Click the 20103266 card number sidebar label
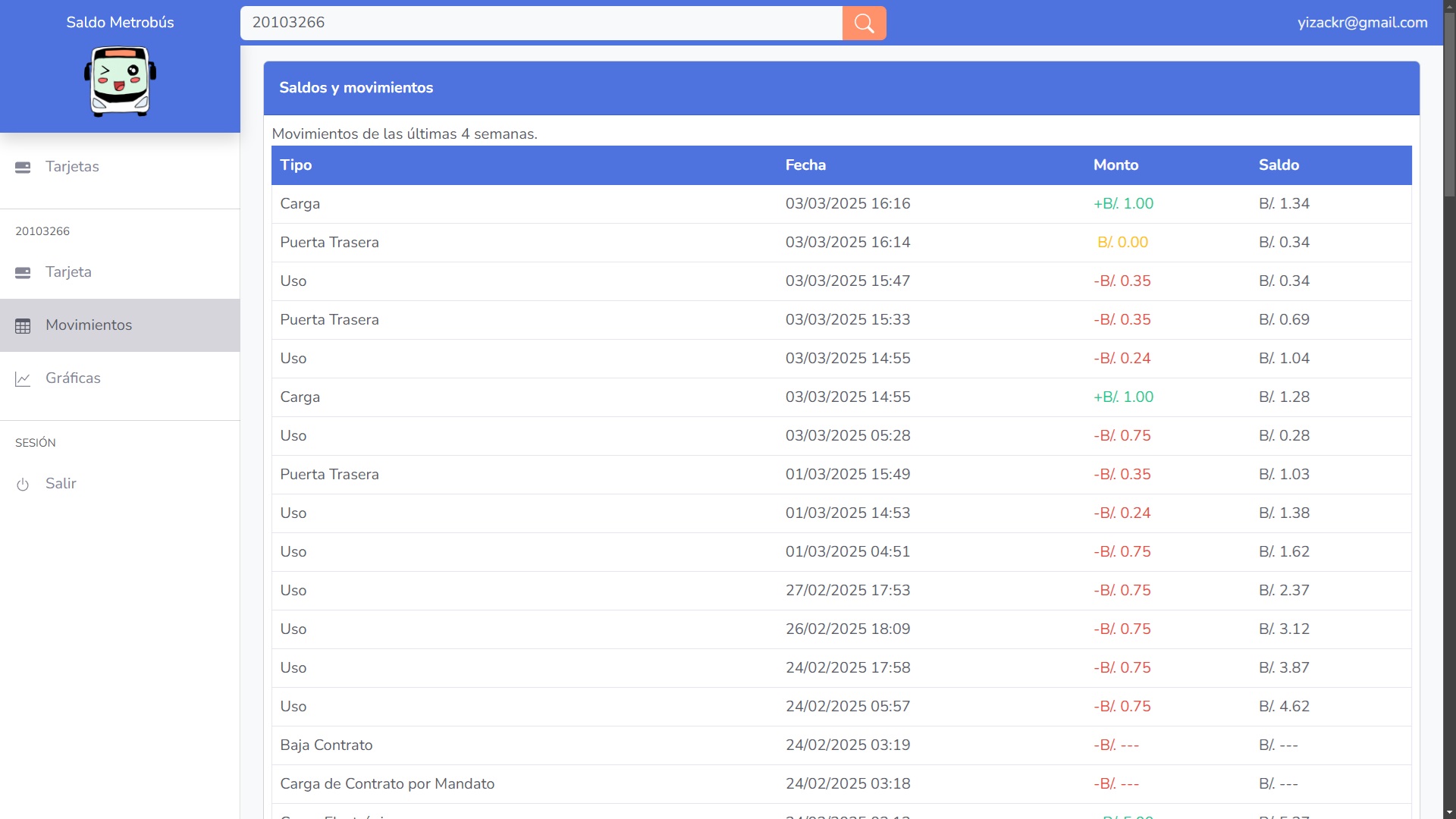 (x=42, y=231)
